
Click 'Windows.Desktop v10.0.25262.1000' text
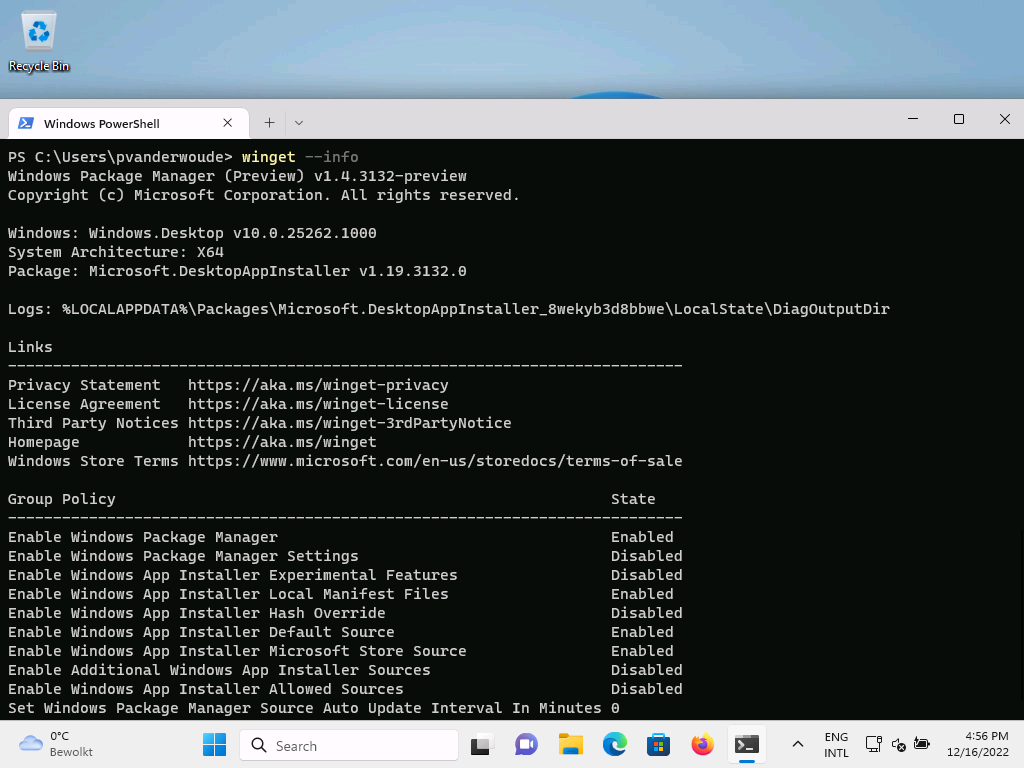pos(232,233)
